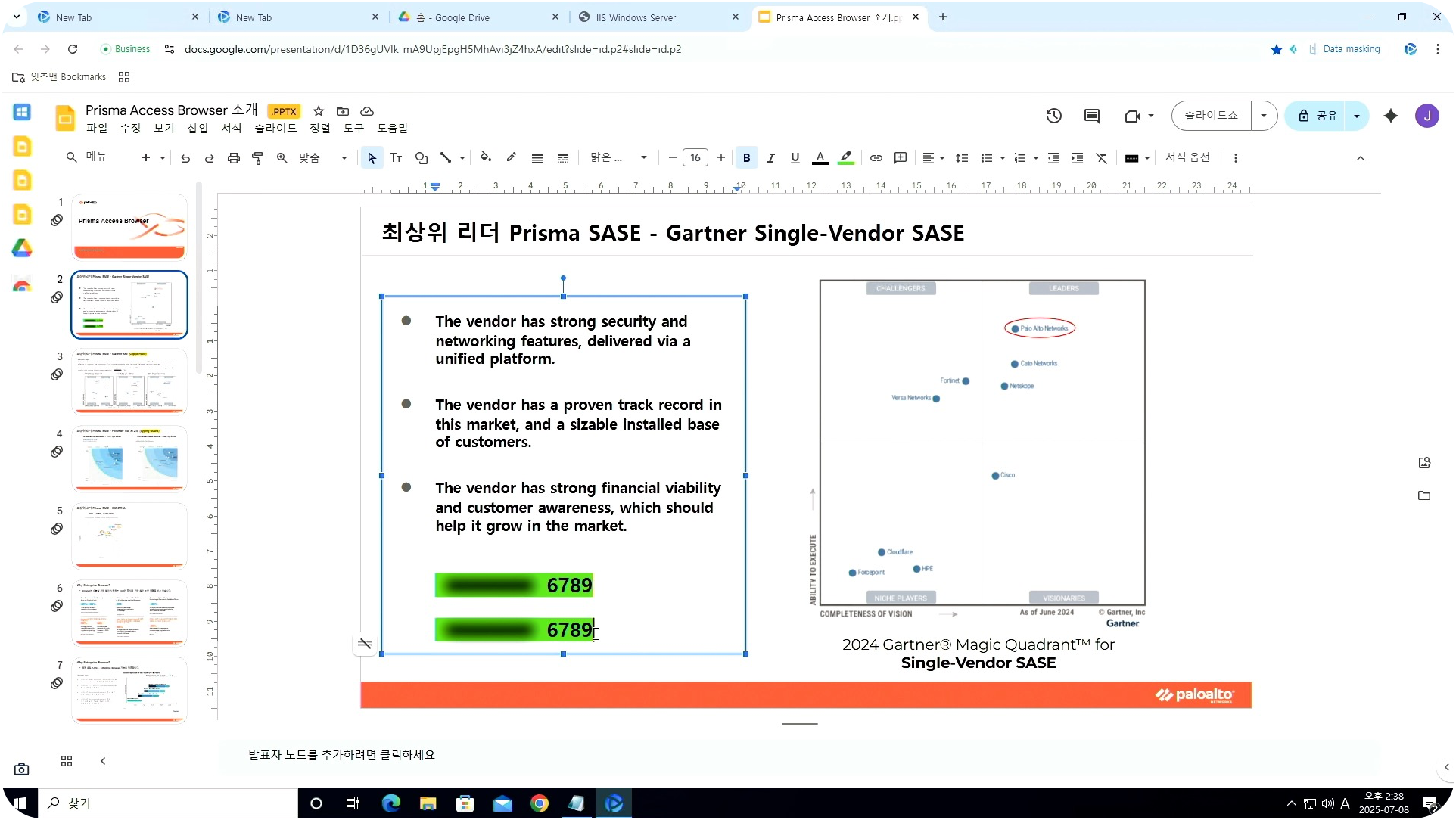Switch to grid view of slides
Image resolution: width=1456 pixels, height=820 pixels.
click(x=67, y=762)
